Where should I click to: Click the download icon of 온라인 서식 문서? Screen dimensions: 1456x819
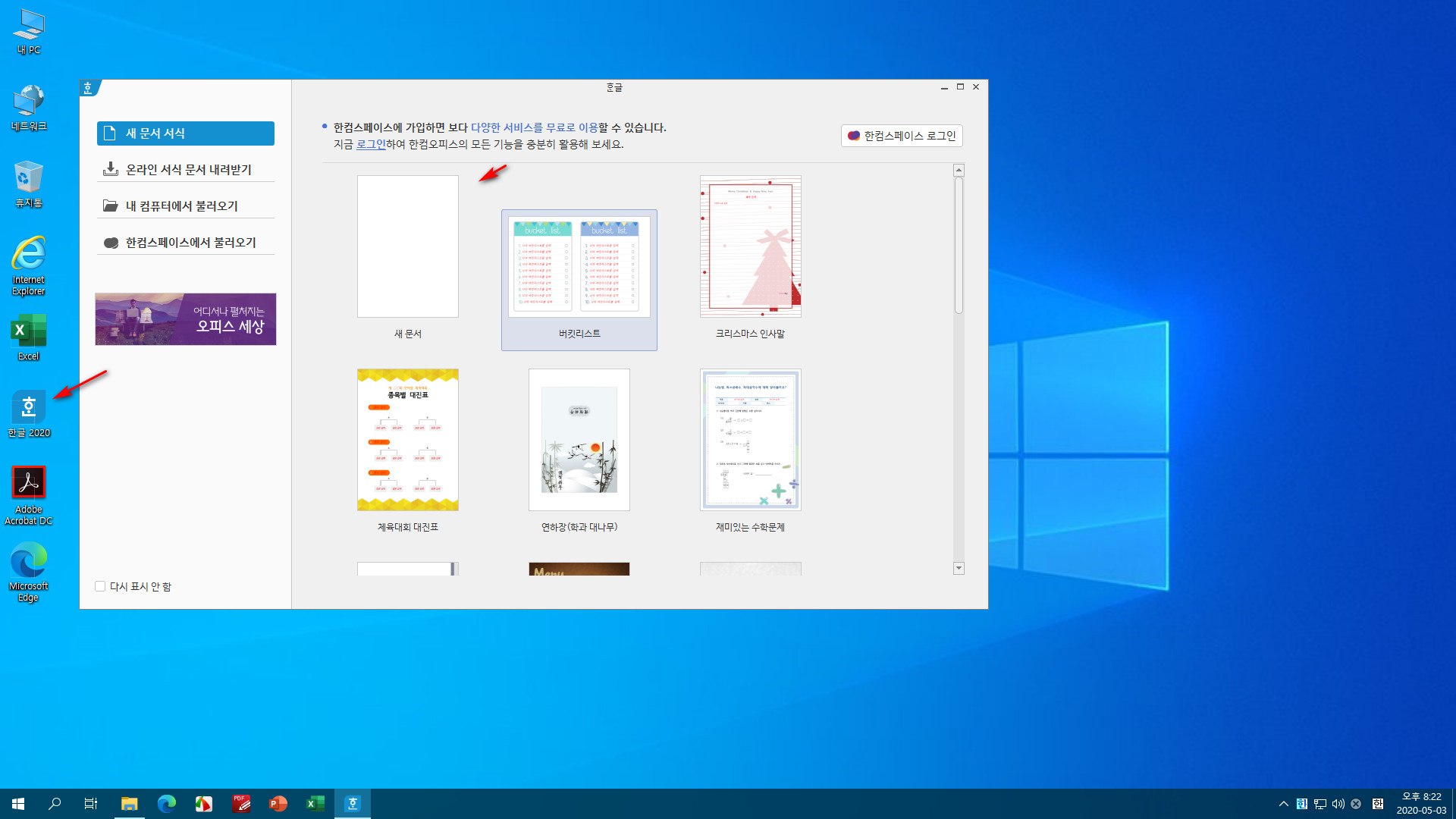pyautogui.click(x=111, y=169)
